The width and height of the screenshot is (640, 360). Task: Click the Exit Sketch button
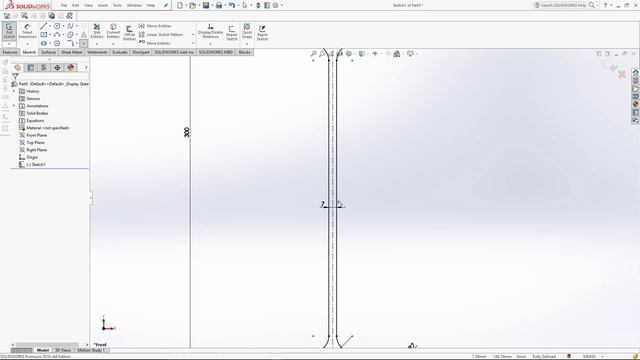[x=9, y=31]
